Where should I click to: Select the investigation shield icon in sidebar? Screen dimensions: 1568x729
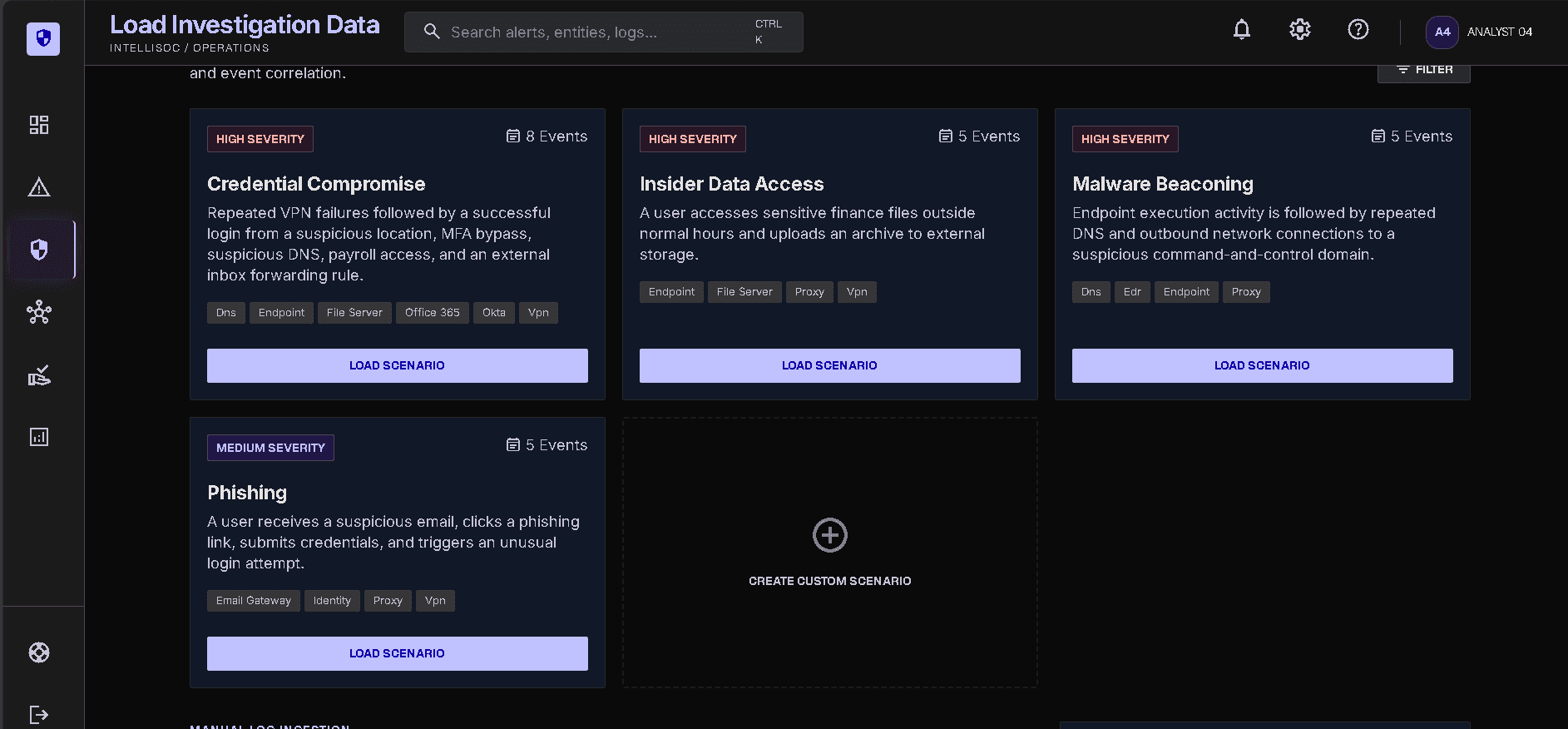pos(39,250)
